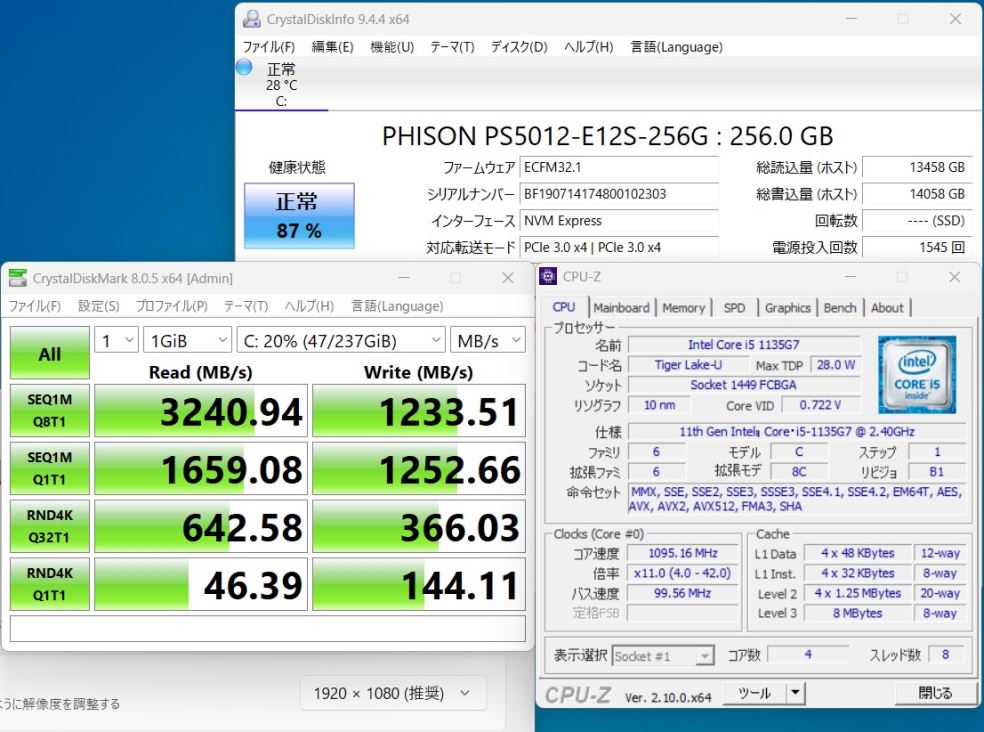Click the PCIe 3.0 x4 transfer mode value
The height and width of the screenshot is (732, 984).
(x=619, y=247)
